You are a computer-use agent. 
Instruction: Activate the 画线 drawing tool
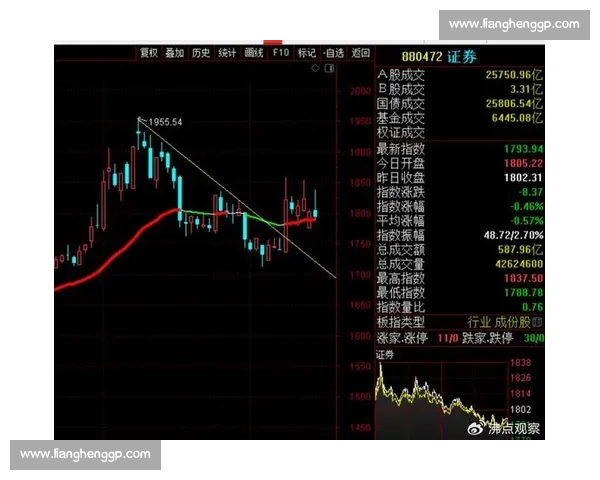point(254,53)
